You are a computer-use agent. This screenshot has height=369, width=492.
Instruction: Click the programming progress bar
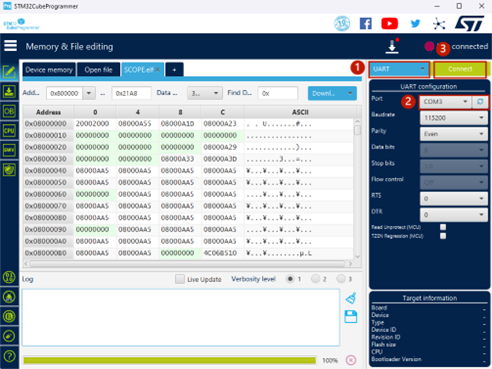pyautogui.click(x=169, y=360)
